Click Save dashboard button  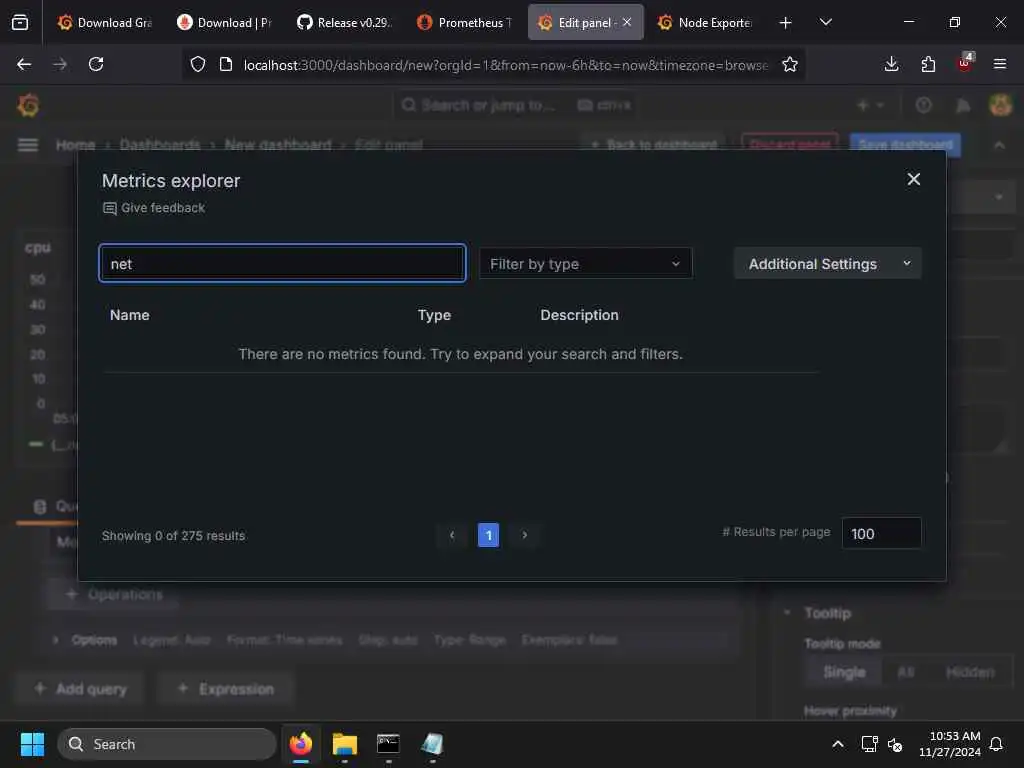pos(905,144)
